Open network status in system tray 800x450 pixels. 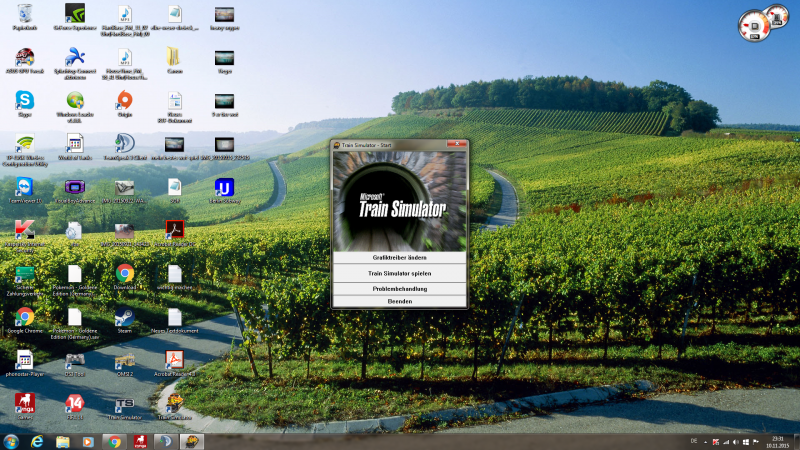click(726, 442)
